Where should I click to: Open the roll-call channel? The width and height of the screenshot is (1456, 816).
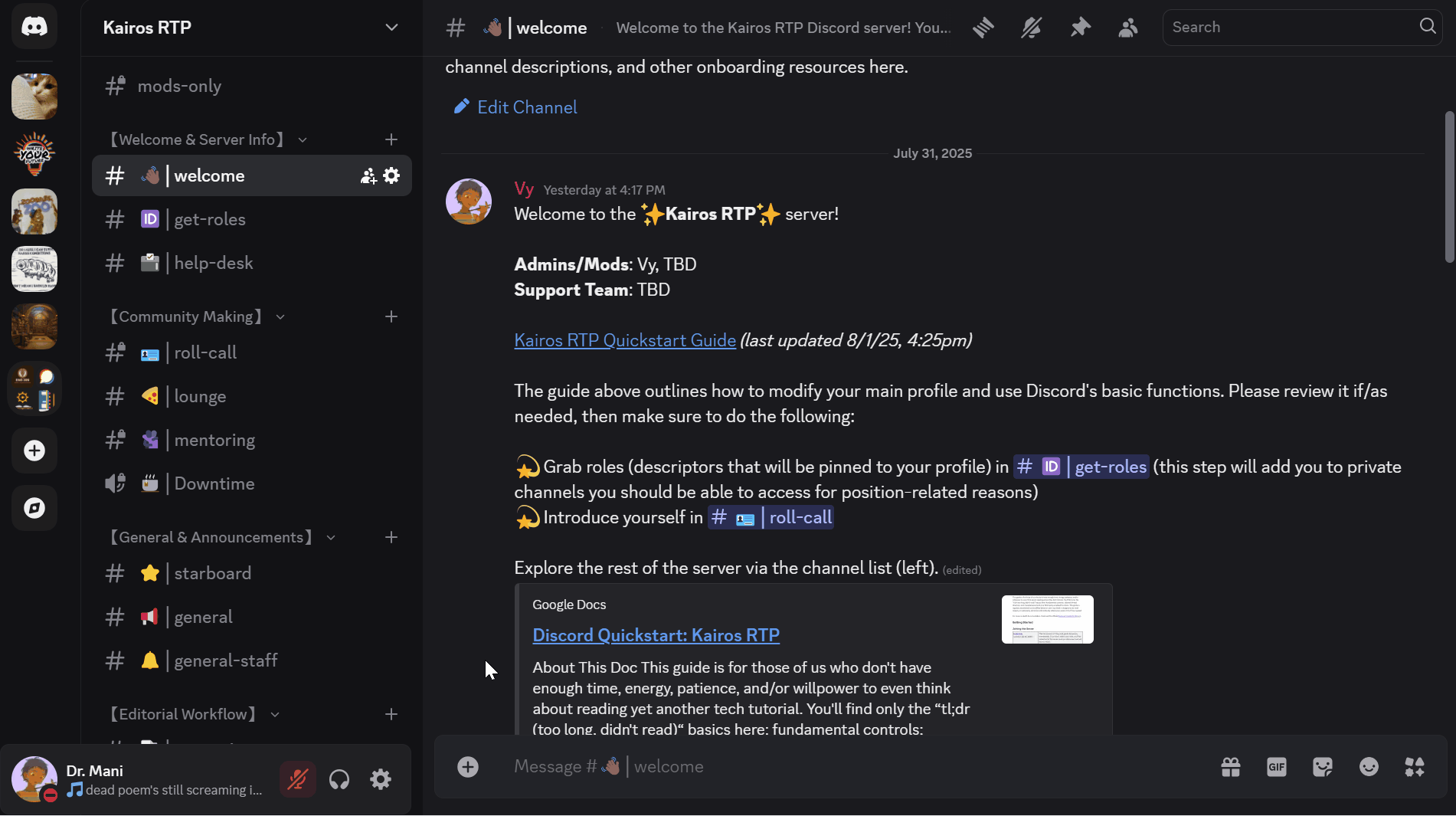coord(204,352)
